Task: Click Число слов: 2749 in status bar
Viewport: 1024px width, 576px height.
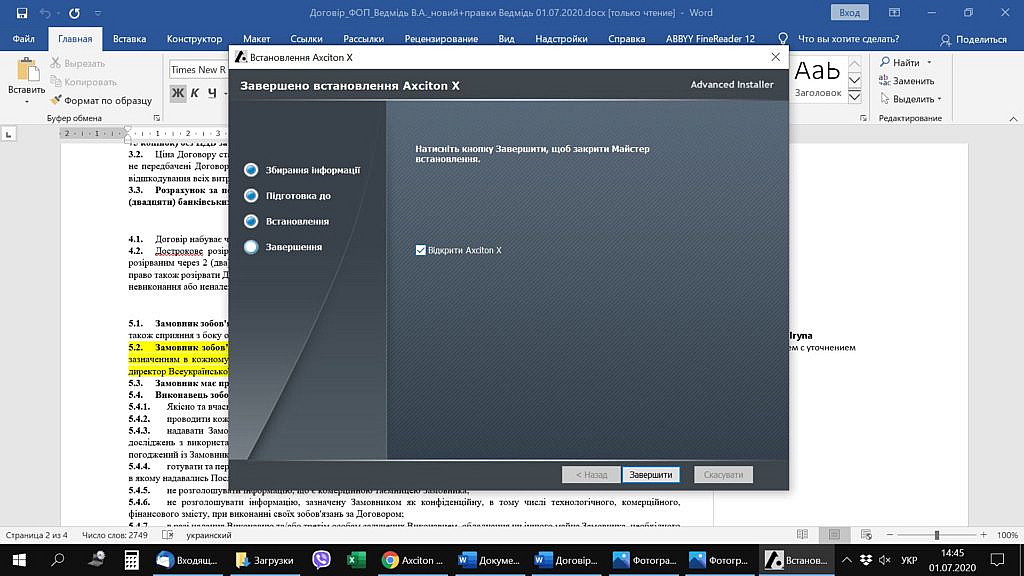Action: 114,535
